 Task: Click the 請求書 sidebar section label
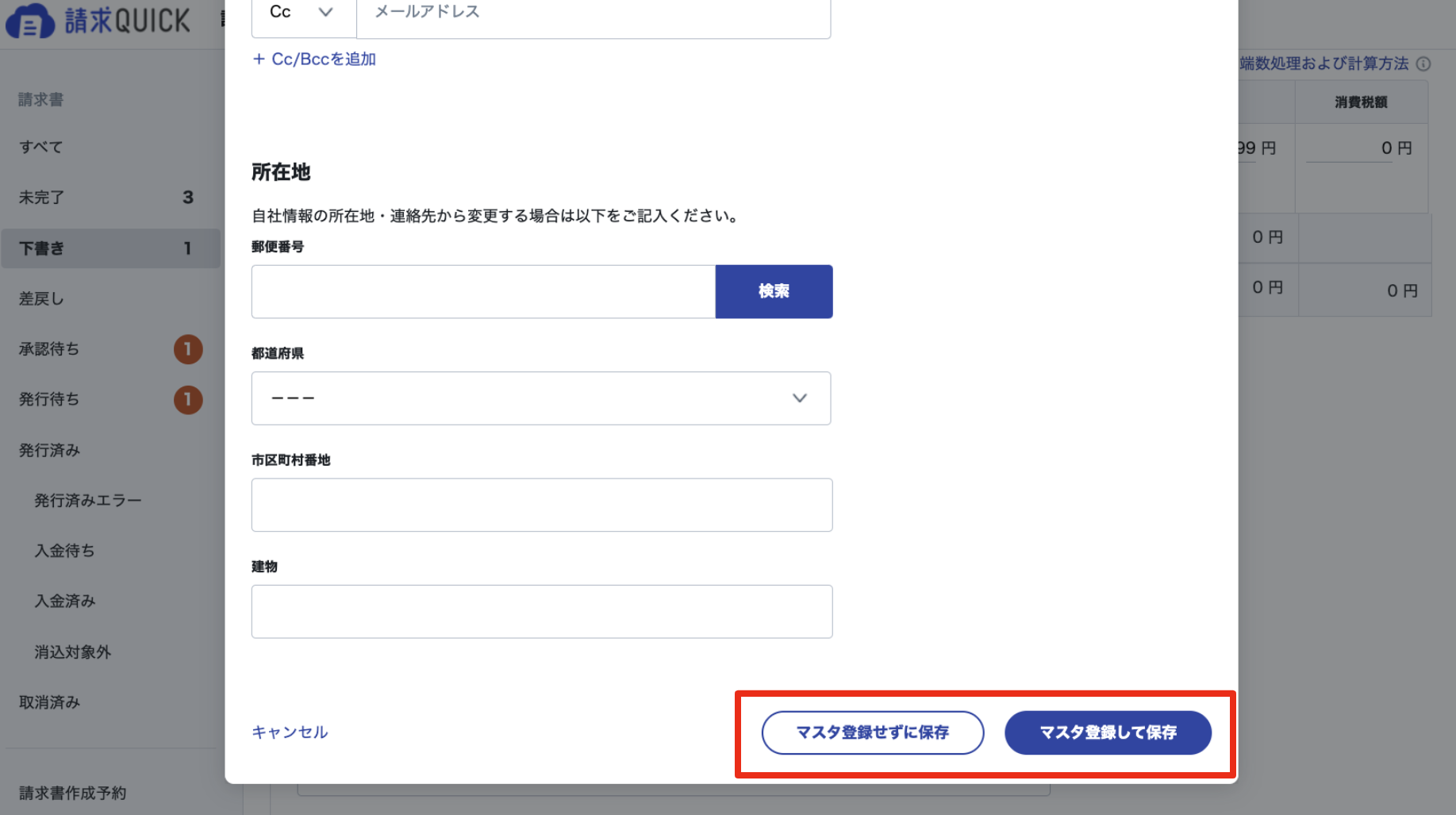coord(41,100)
